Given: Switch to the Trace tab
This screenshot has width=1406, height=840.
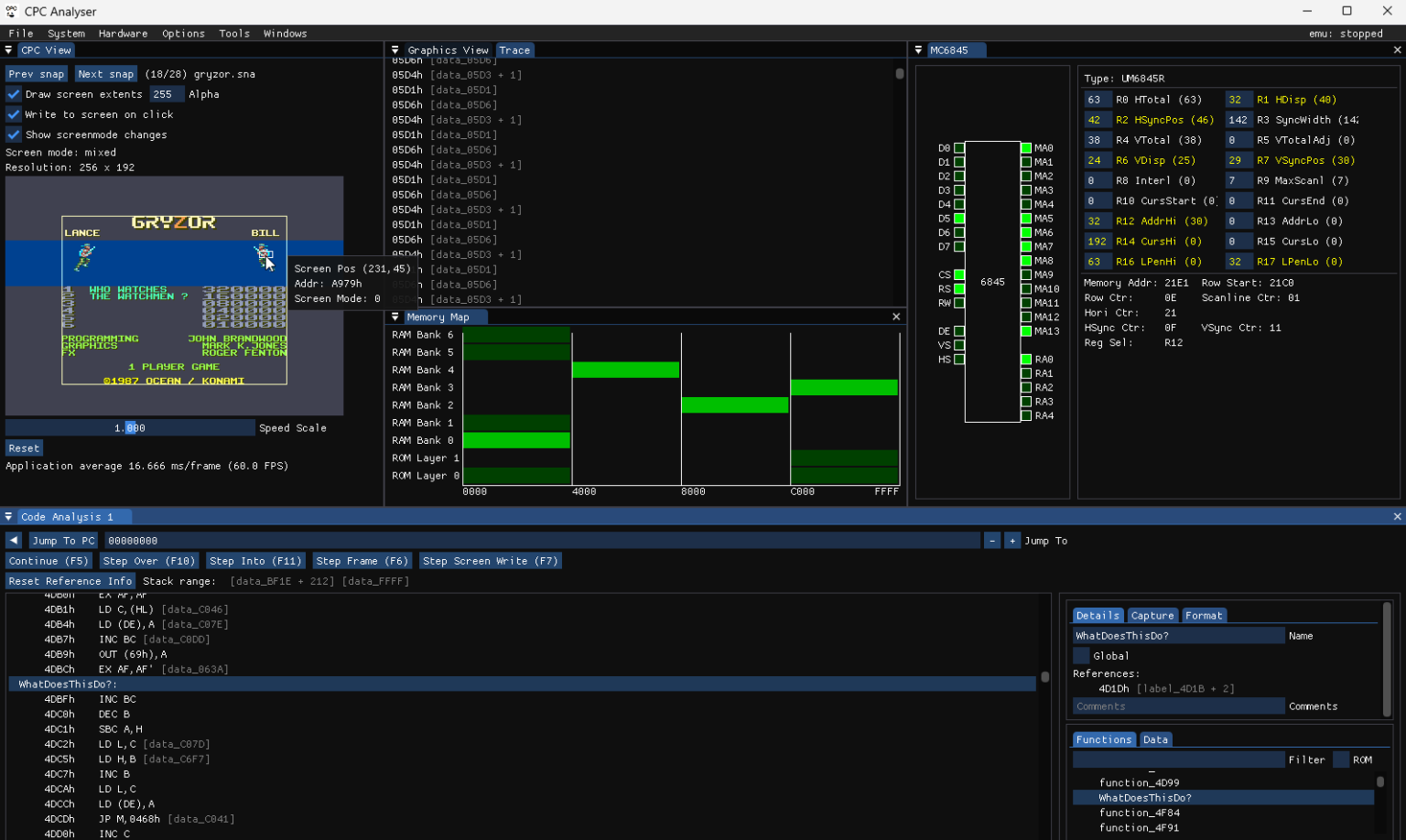Looking at the screenshot, I should tap(514, 50).
